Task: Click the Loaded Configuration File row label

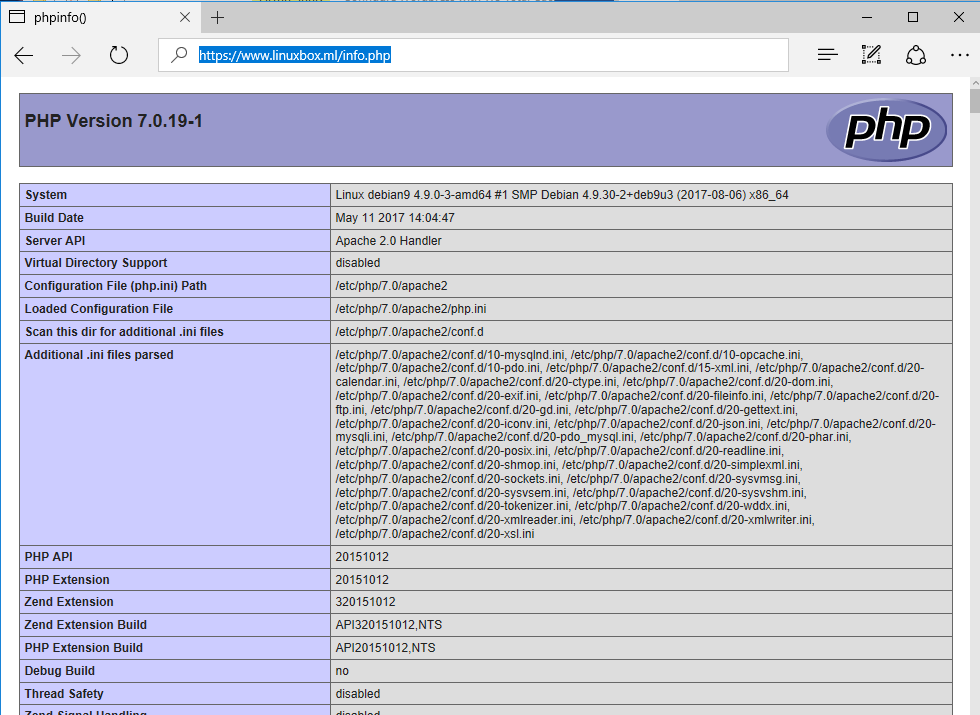Action: click(99, 309)
